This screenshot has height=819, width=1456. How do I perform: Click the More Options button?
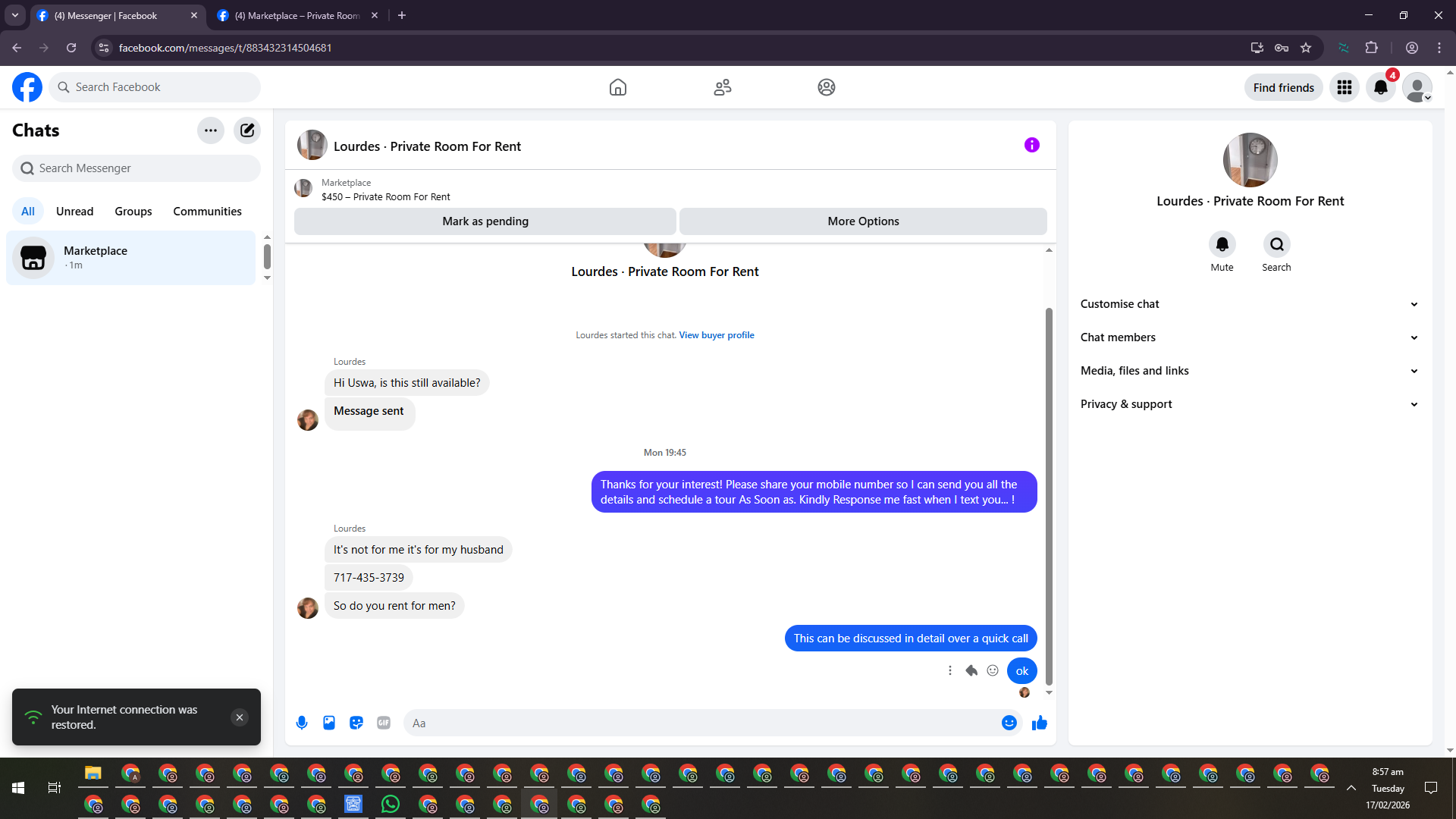click(864, 221)
